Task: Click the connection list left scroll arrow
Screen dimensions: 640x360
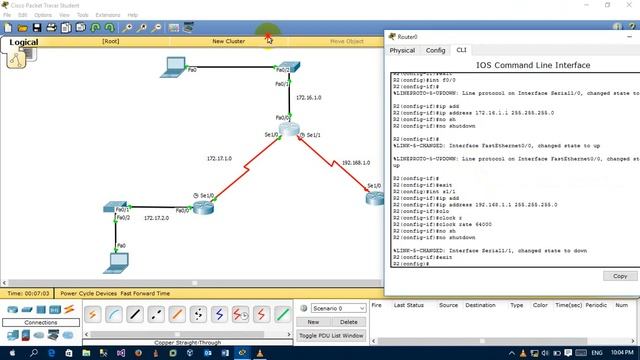Action: 86,334
